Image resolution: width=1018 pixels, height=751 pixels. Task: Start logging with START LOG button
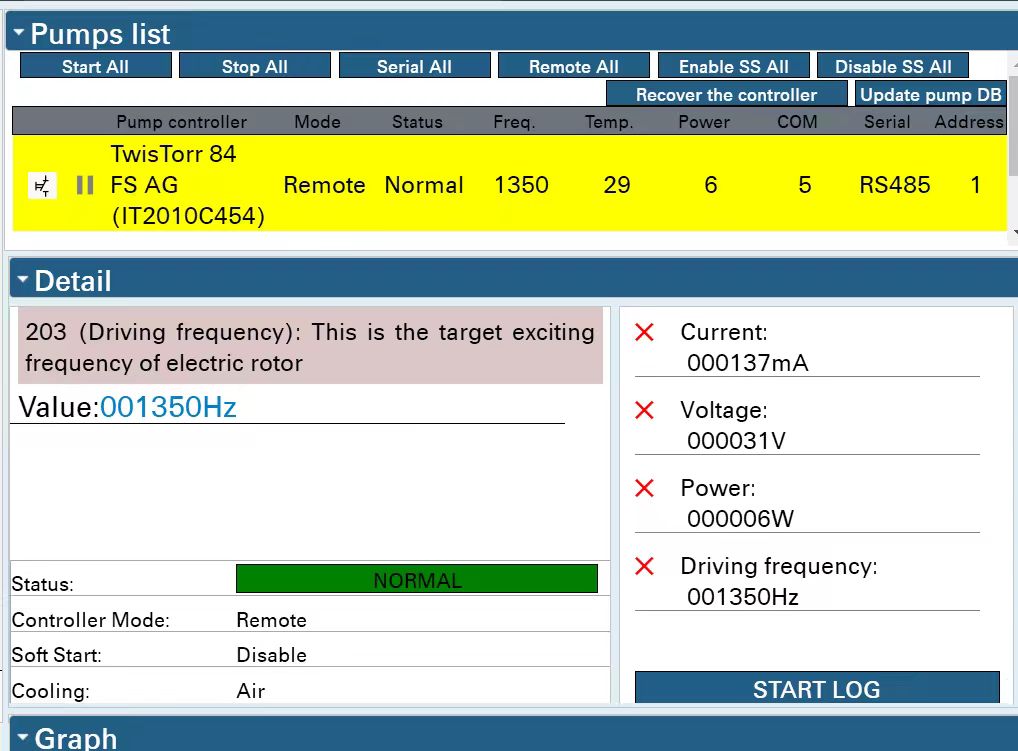pyautogui.click(x=816, y=689)
